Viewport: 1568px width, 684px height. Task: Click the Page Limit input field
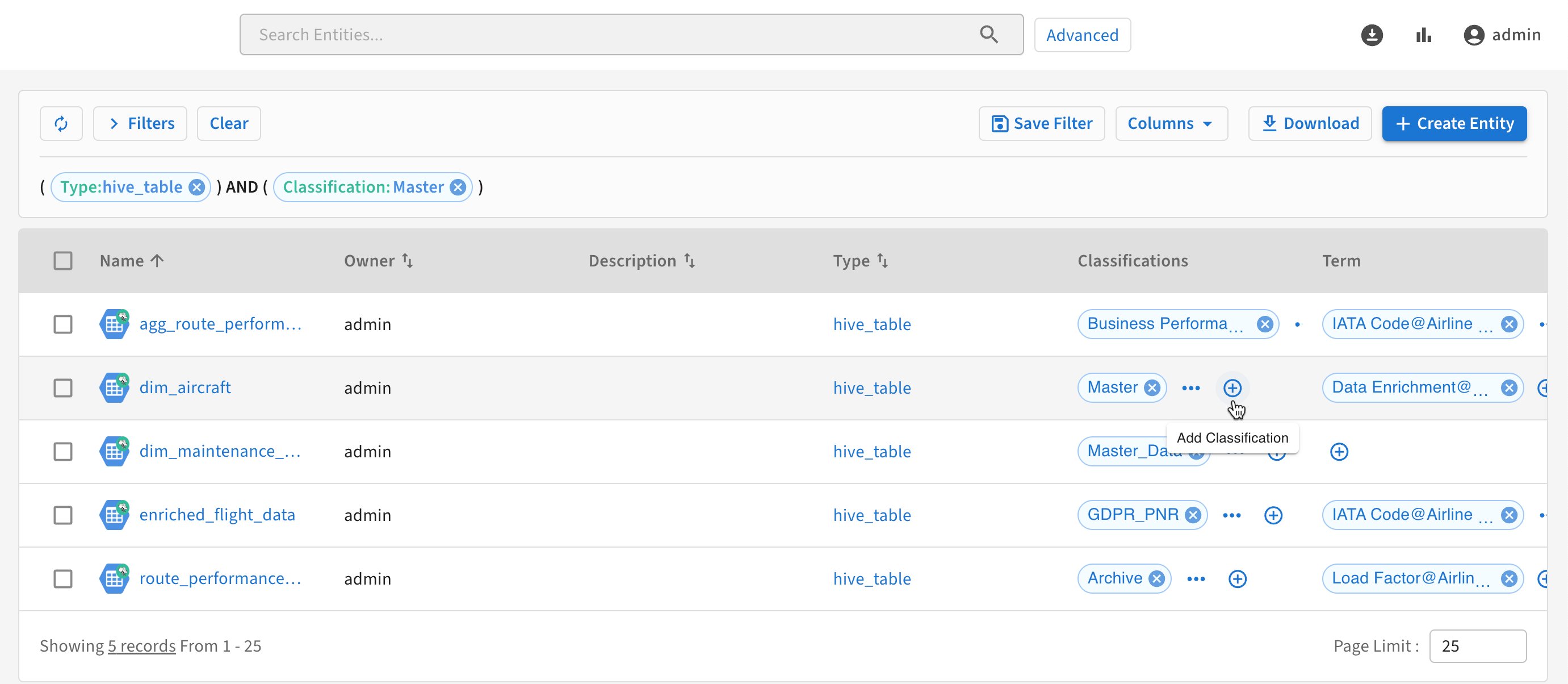[1477, 645]
